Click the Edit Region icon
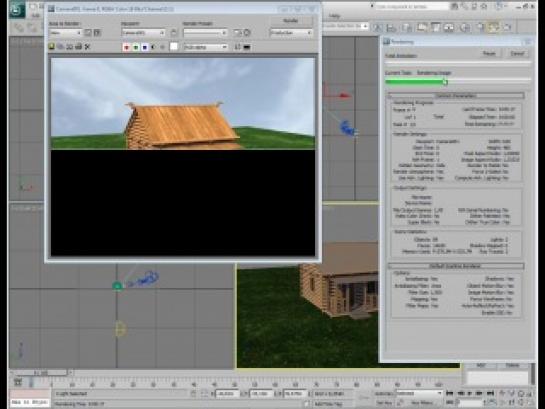 coord(88,33)
